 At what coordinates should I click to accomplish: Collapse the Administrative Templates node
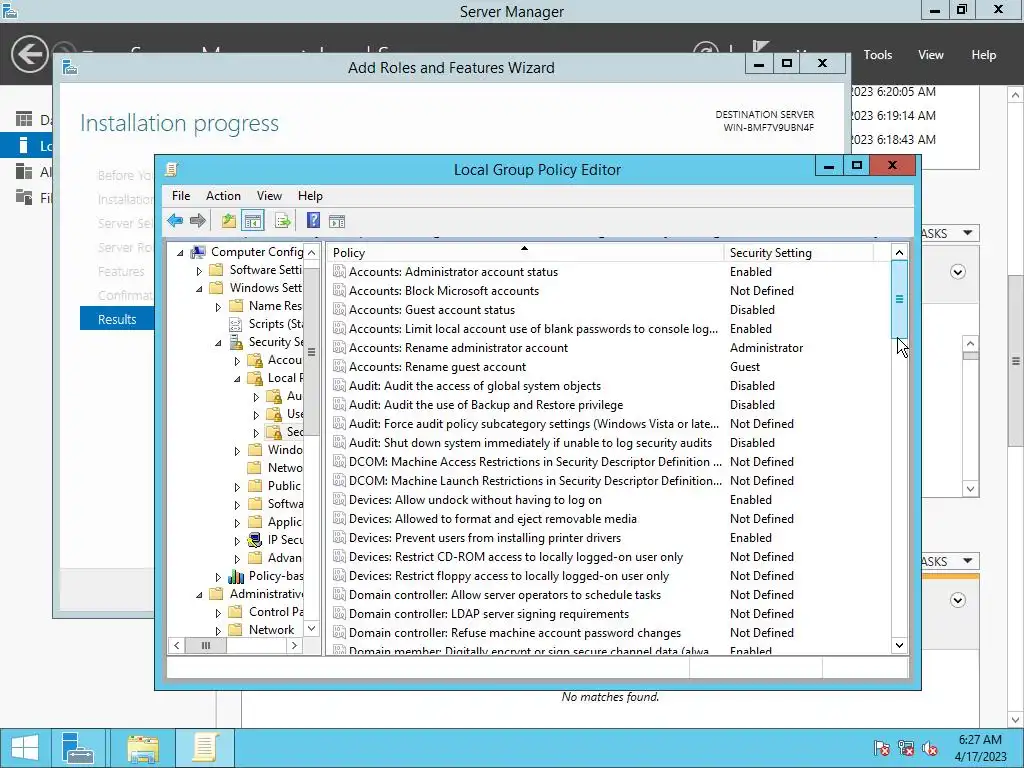(x=199, y=595)
